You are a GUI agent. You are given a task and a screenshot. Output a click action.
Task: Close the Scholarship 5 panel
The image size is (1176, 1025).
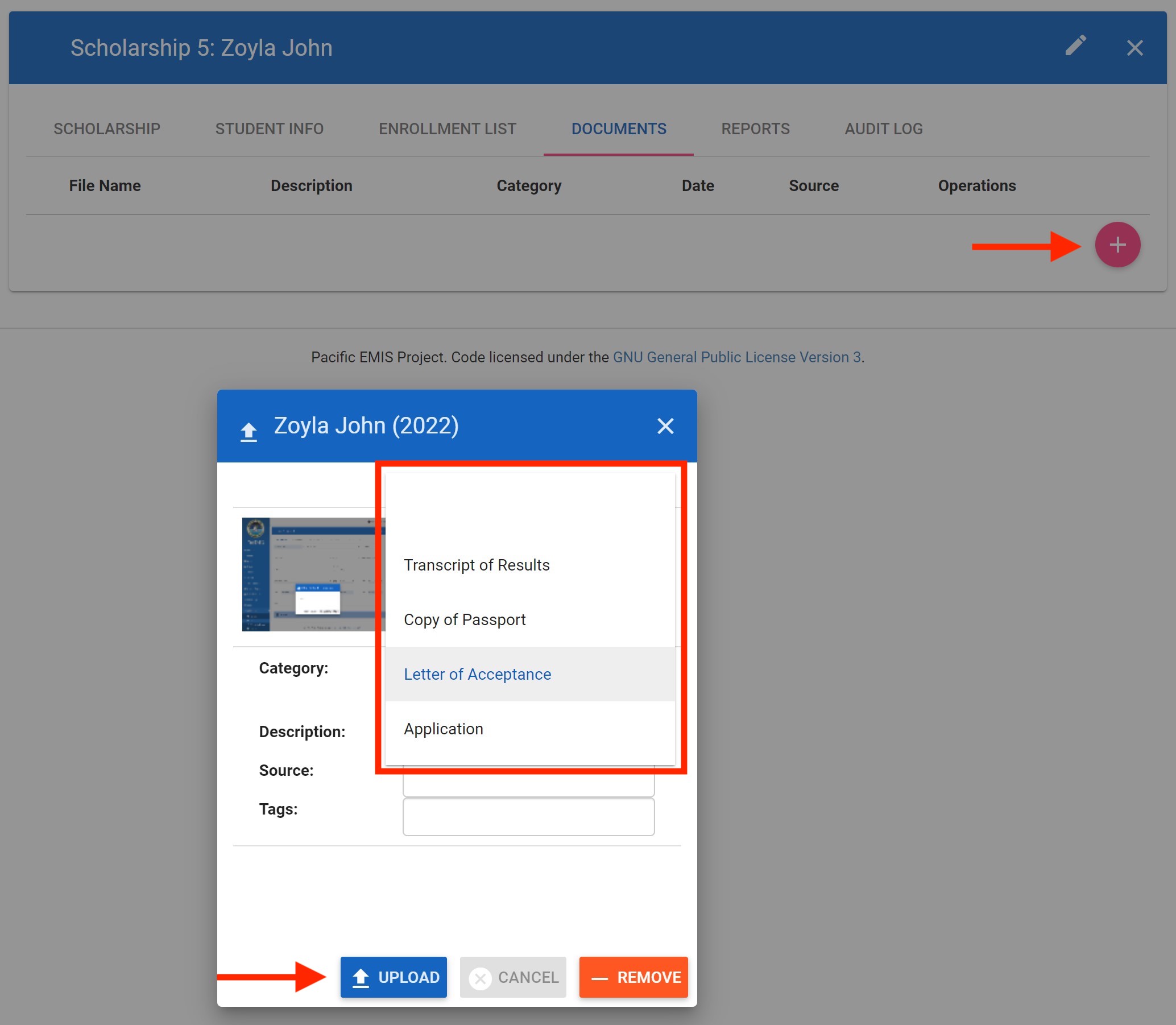coord(1134,47)
